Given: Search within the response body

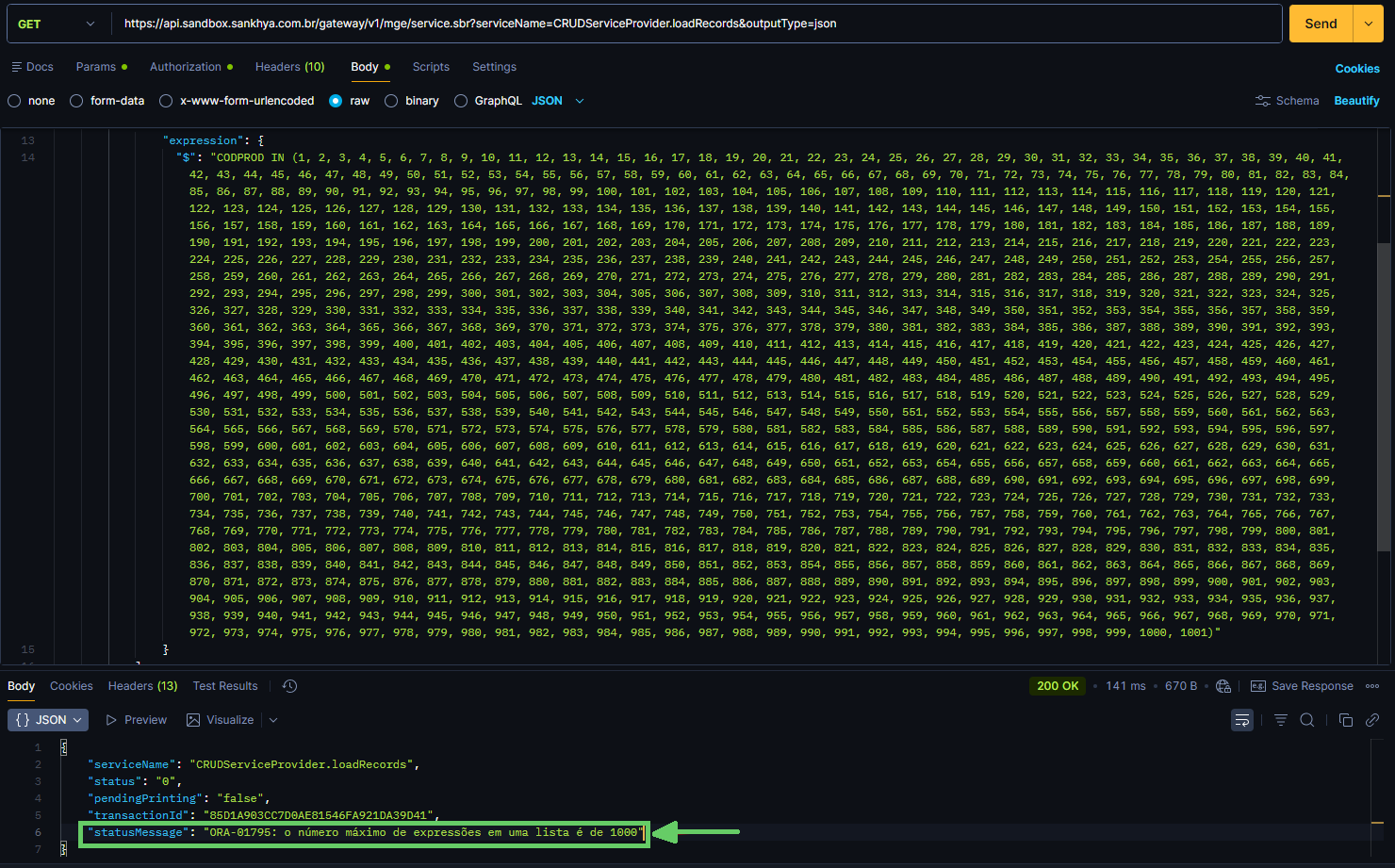Looking at the screenshot, I should click(1307, 720).
